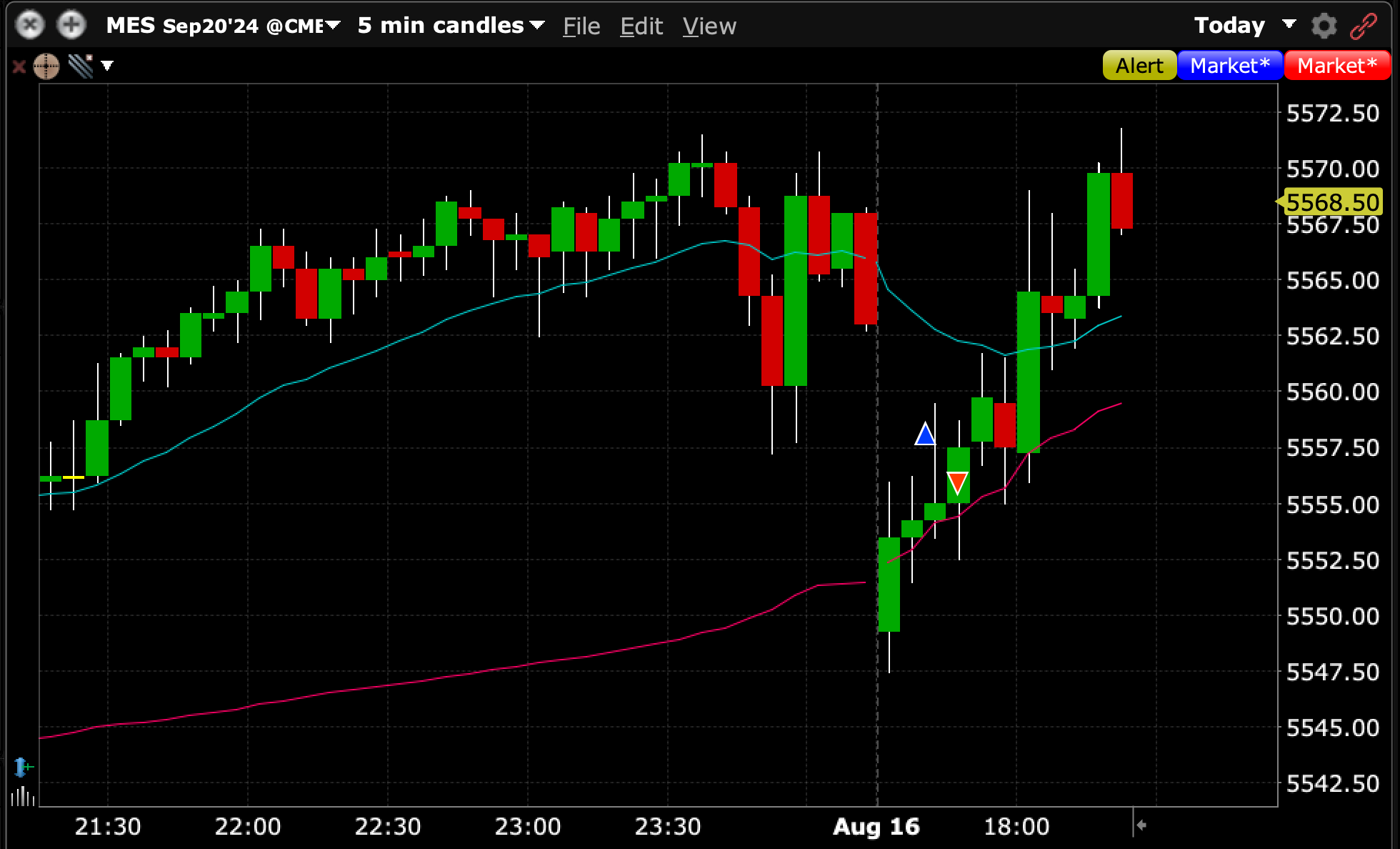The image size is (1400, 849).
Task: Click the 5557.50 price axis label
Action: click(x=1333, y=447)
